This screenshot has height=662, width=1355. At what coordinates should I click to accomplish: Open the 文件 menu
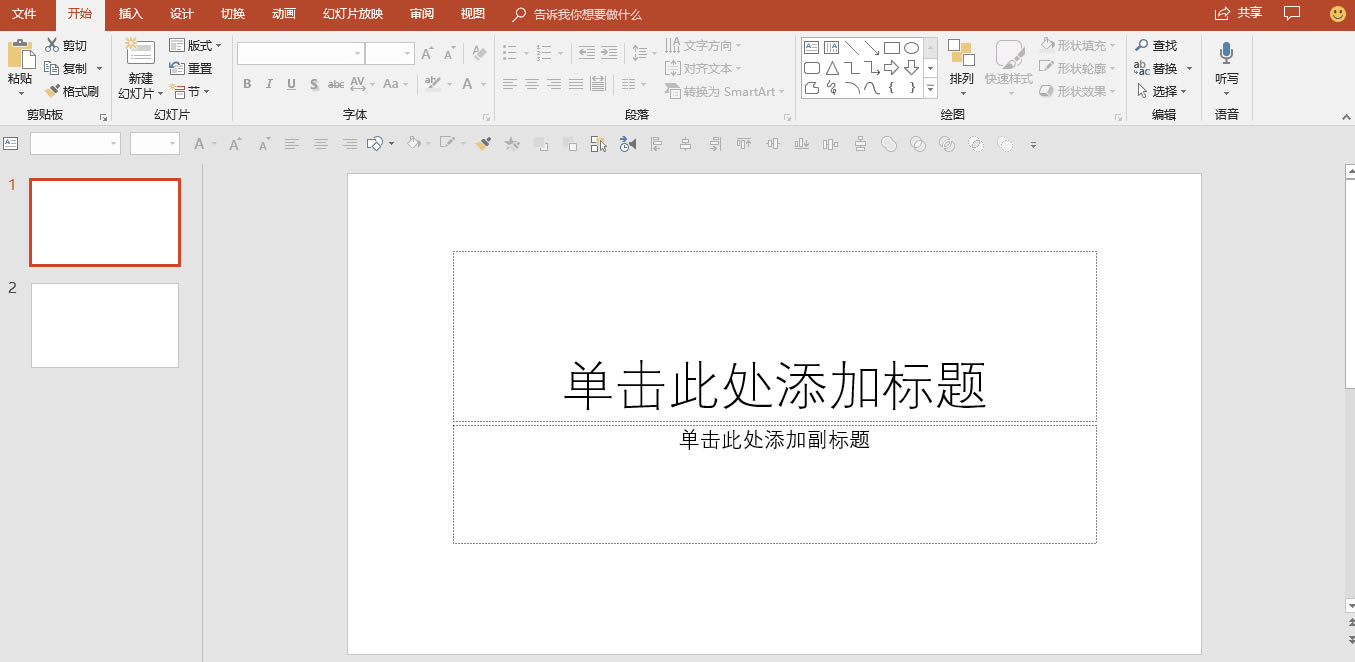click(25, 14)
